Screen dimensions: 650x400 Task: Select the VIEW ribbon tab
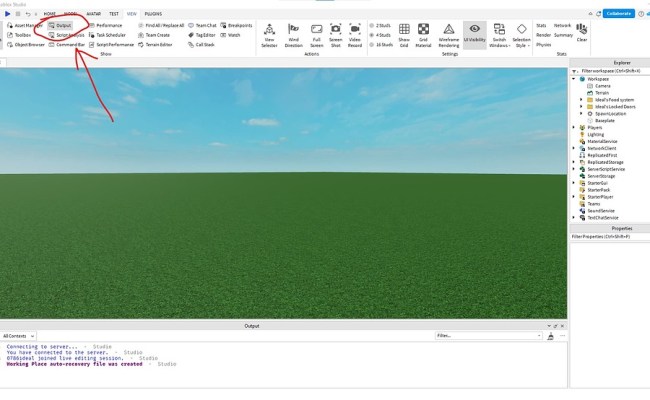[x=132, y=14]
